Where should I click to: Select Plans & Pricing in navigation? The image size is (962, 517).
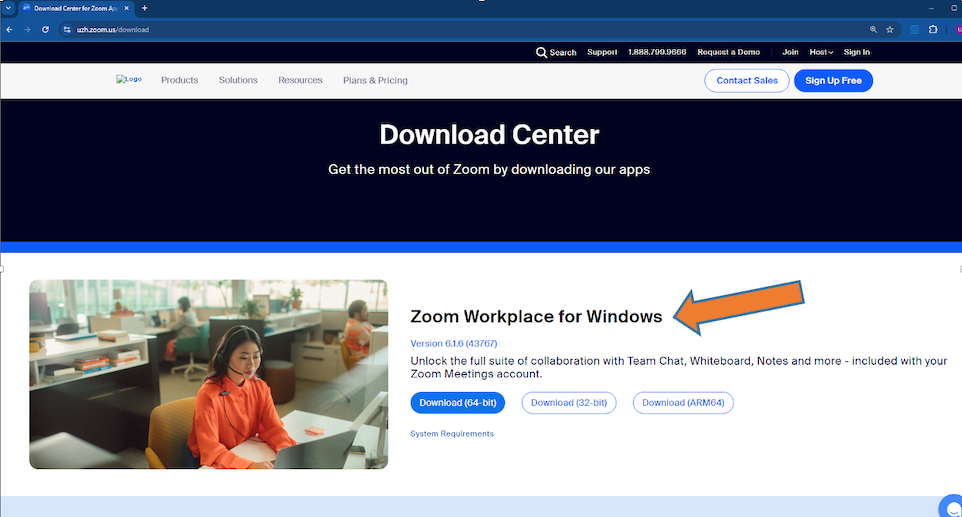pos(375,80)
